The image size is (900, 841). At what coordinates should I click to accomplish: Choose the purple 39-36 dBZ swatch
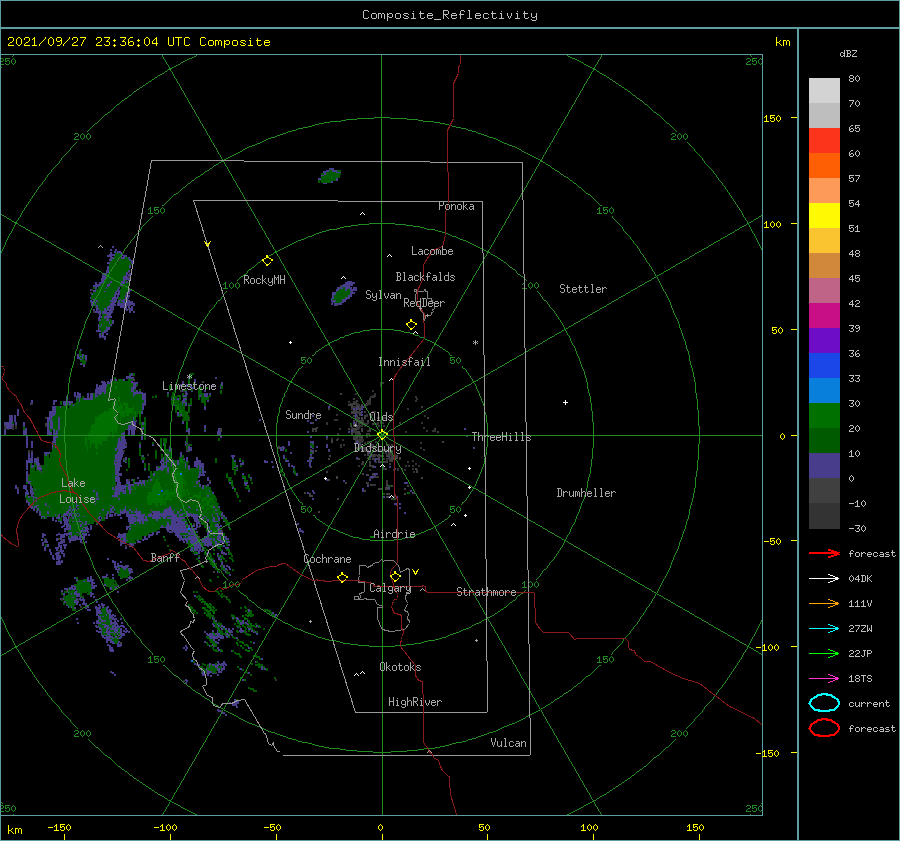click(824, 341)
